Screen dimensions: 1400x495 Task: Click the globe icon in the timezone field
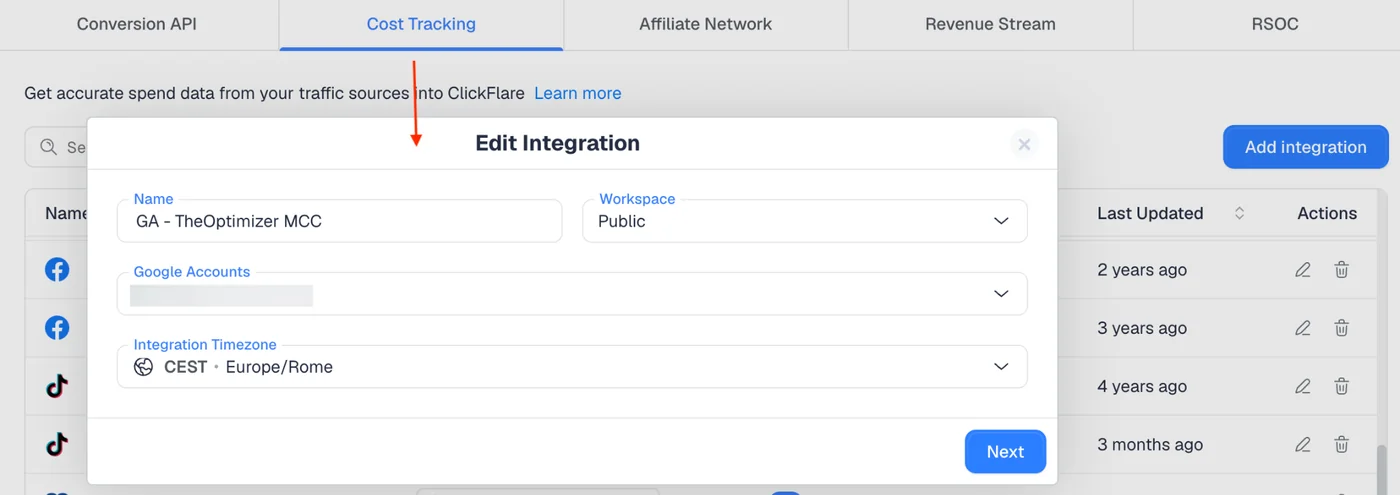pyautogui.click(x=144, y=367)
